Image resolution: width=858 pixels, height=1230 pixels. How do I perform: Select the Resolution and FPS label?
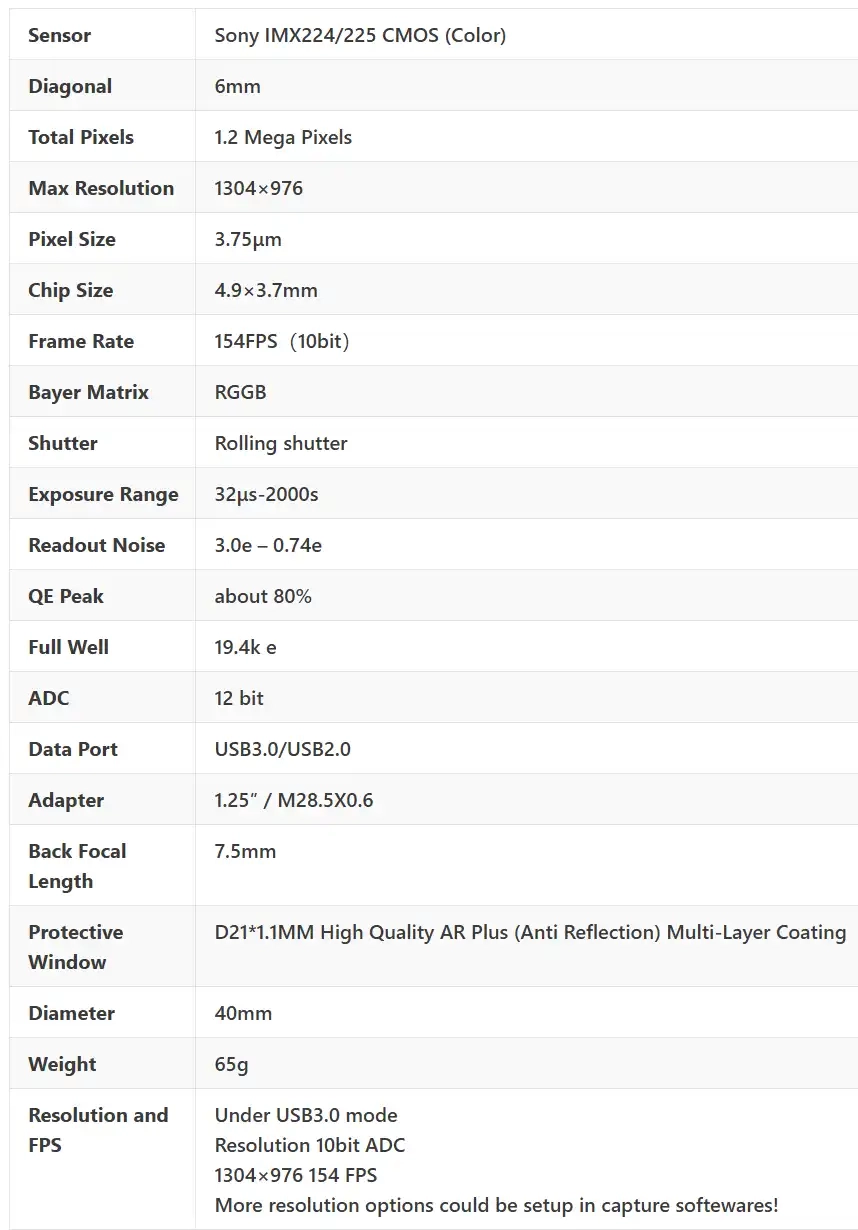pos(98,1130)
